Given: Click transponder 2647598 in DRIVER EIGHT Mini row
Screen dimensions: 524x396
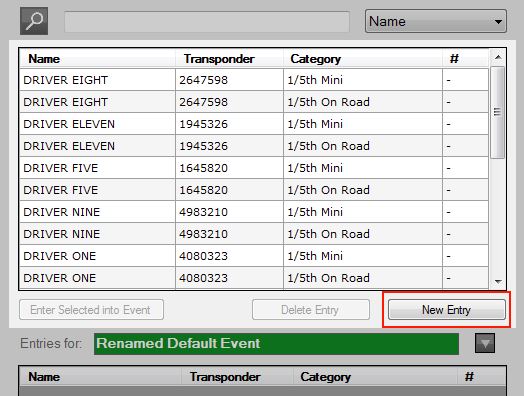Looking at the screenshot, I should [229, 80].
